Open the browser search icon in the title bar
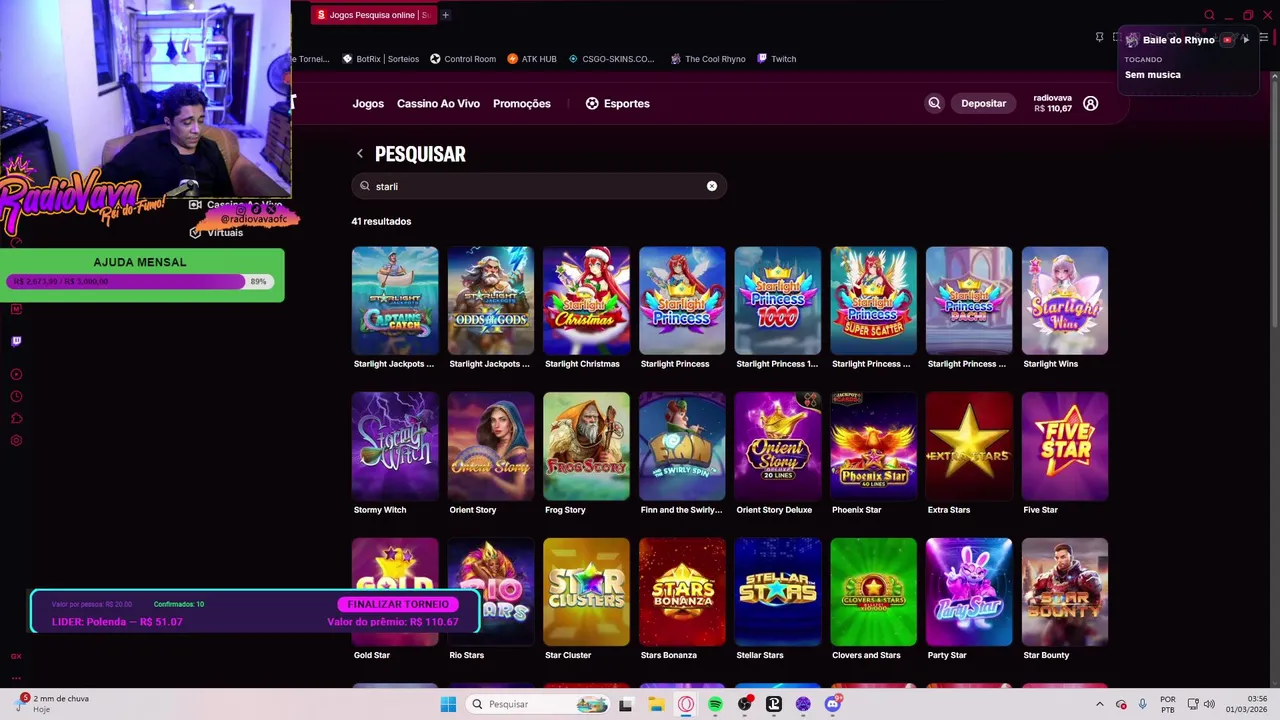Screen dimensions: 1280x720 (x=1209, y=15)
